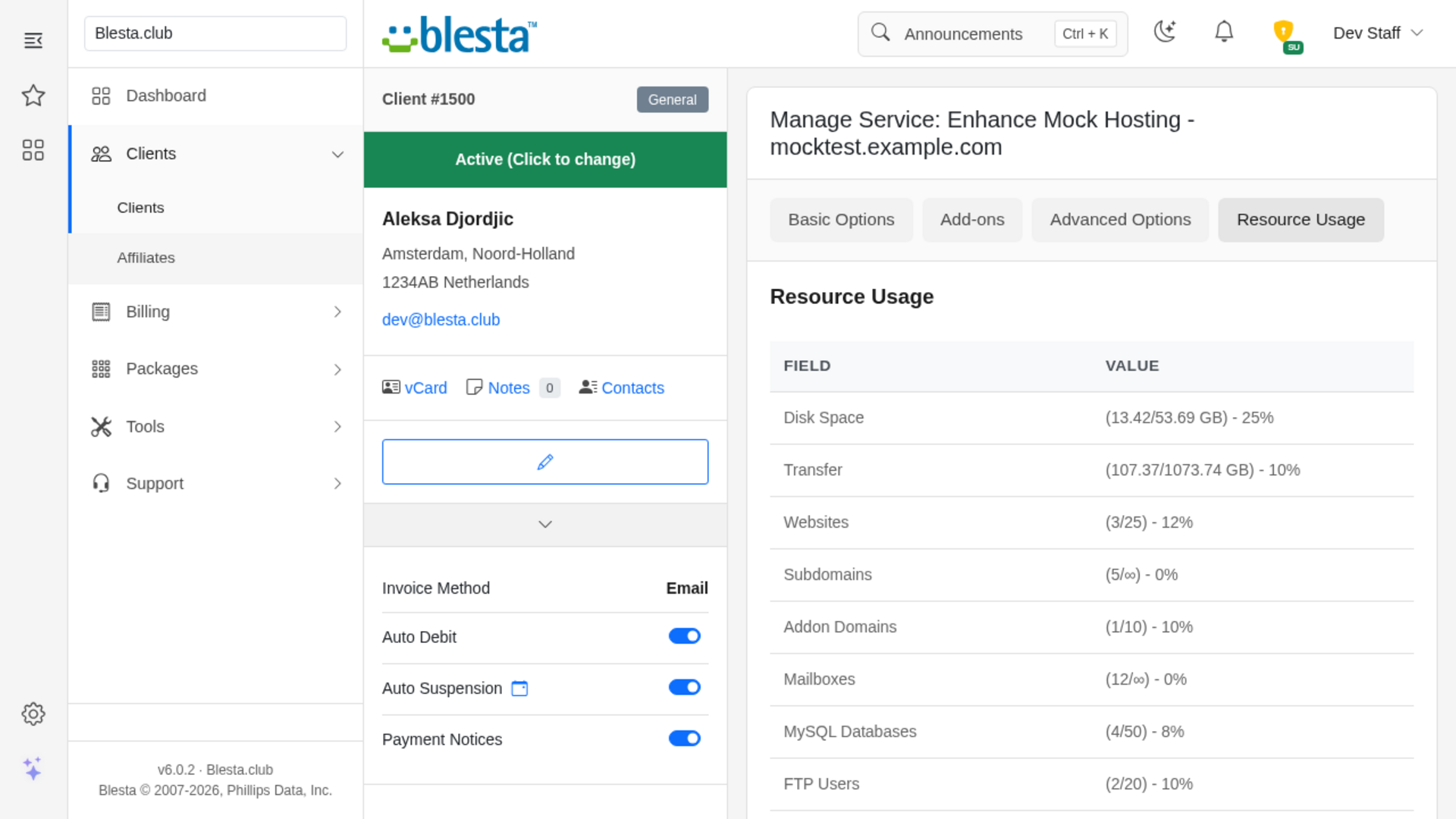Click the Notes sticky-note icon
The image size is (1456, 819).
(x=474, y=388)
